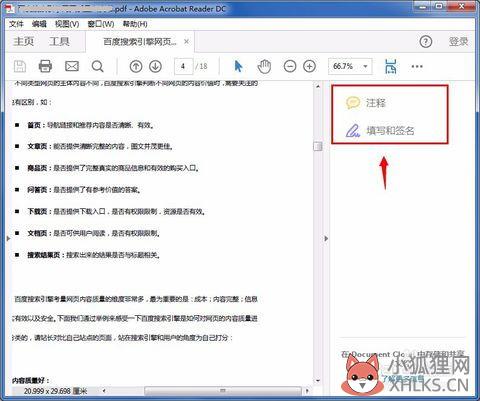Open the 视图(V) menu

tap(67, 24)
